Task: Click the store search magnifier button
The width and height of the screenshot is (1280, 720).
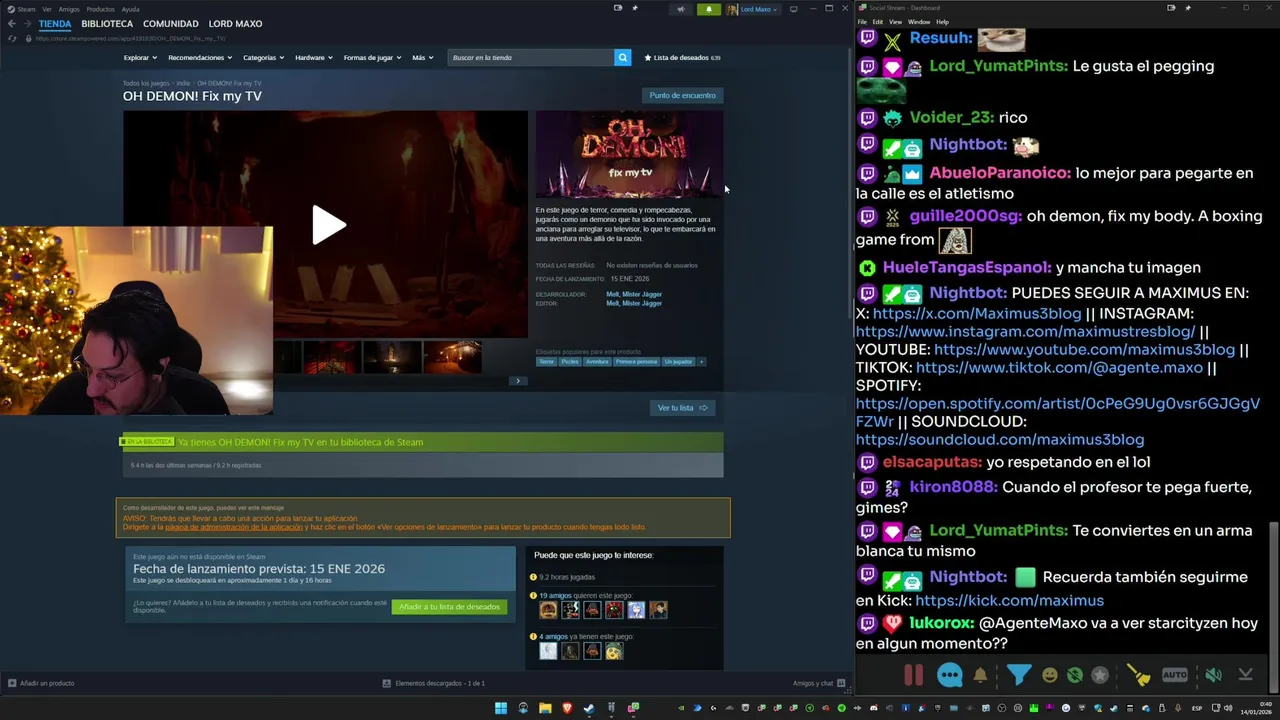Action: coord(622,58)
